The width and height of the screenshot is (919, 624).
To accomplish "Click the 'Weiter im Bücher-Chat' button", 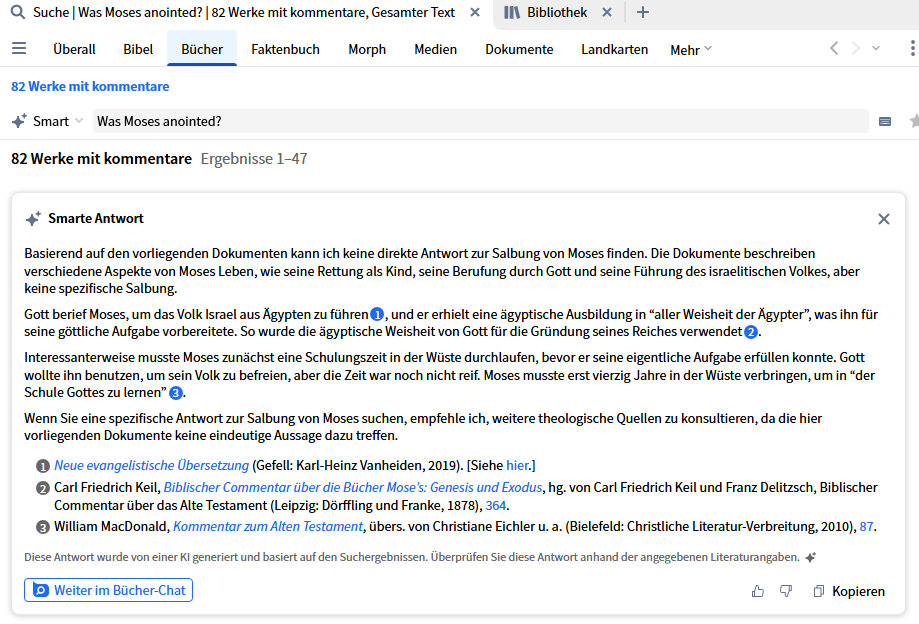I will [x=108, y=590].
